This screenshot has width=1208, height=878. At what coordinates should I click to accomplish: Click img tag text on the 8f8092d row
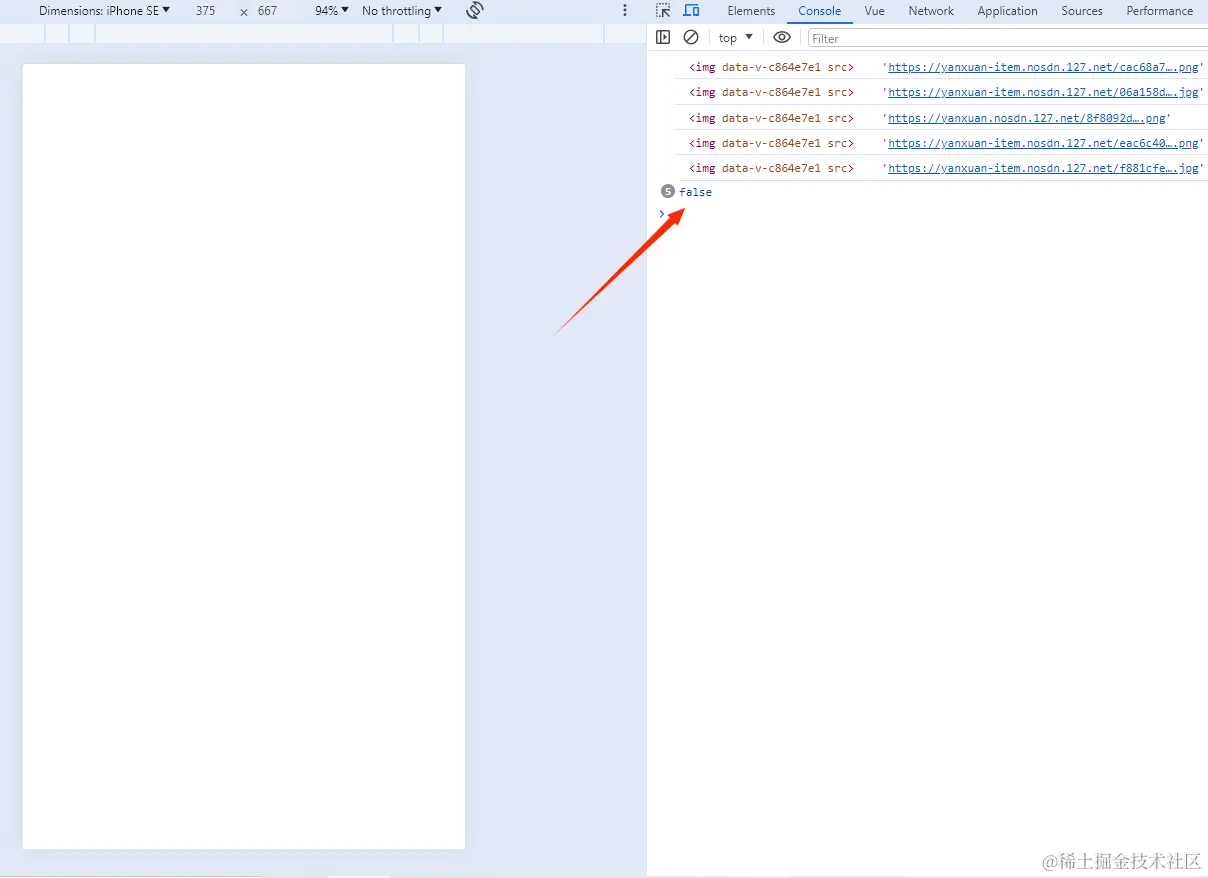tap(771, 118)
